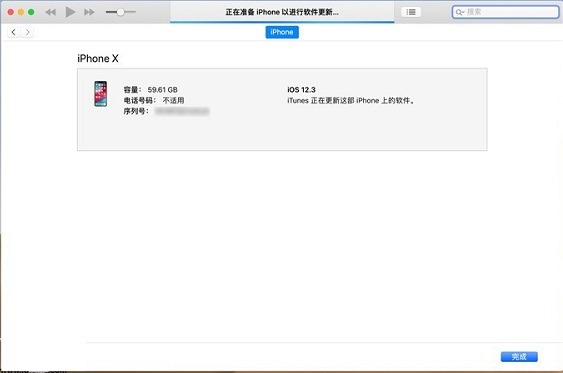This screenshot has height=373, width=563.
Task: Click the iOS 12.3 version label
Action: click(301, 90)
